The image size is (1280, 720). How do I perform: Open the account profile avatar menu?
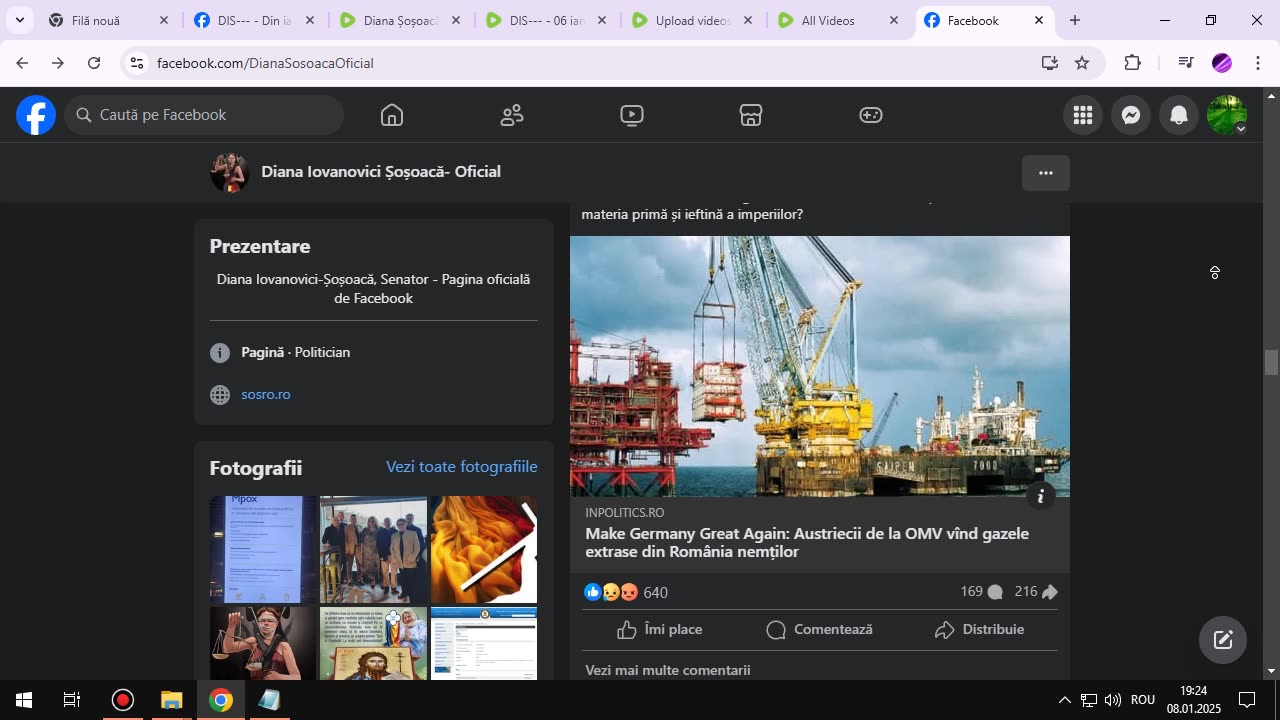[1227, 115]
